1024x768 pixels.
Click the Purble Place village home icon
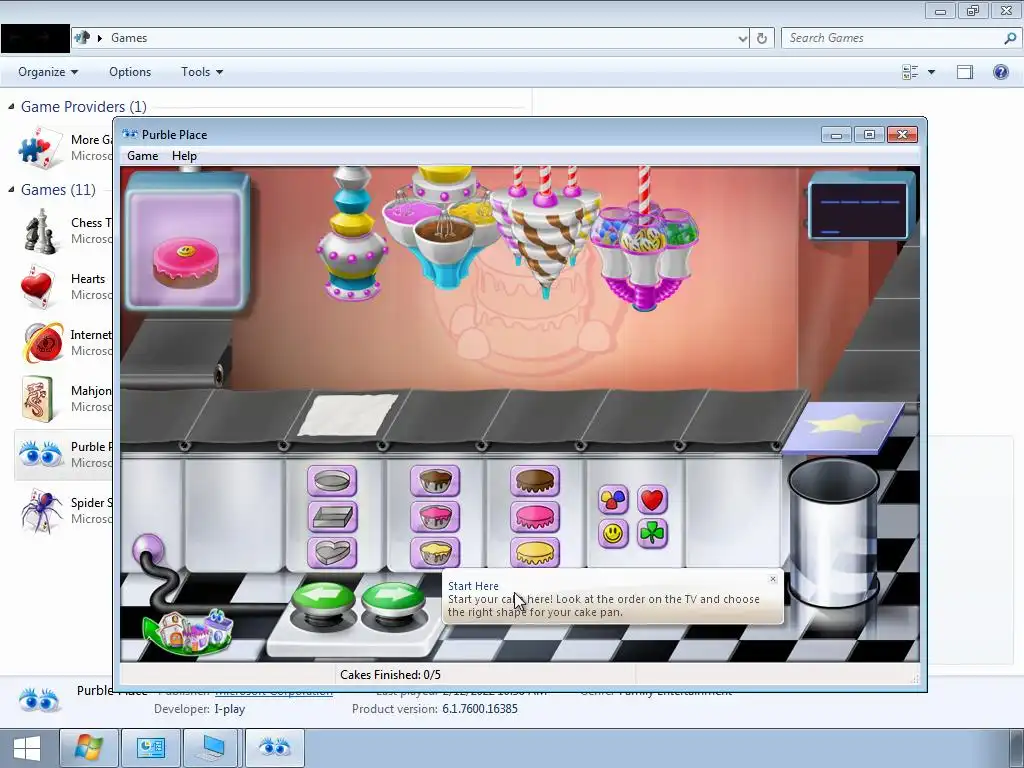click(x=189, y=630)
